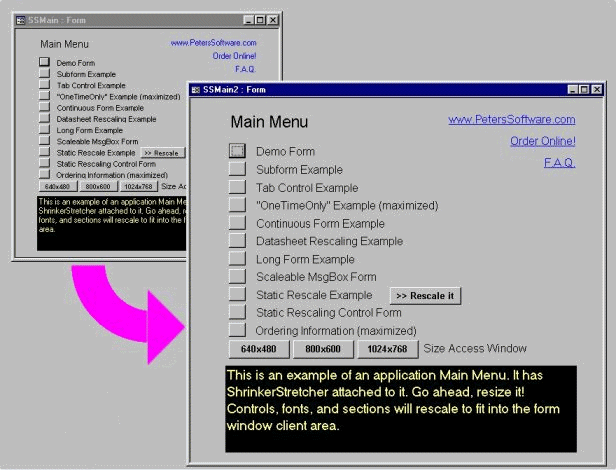Open Subform Example in SSMain2 window
The width and height of the screenshot is (616, 470).
point(237,169)
